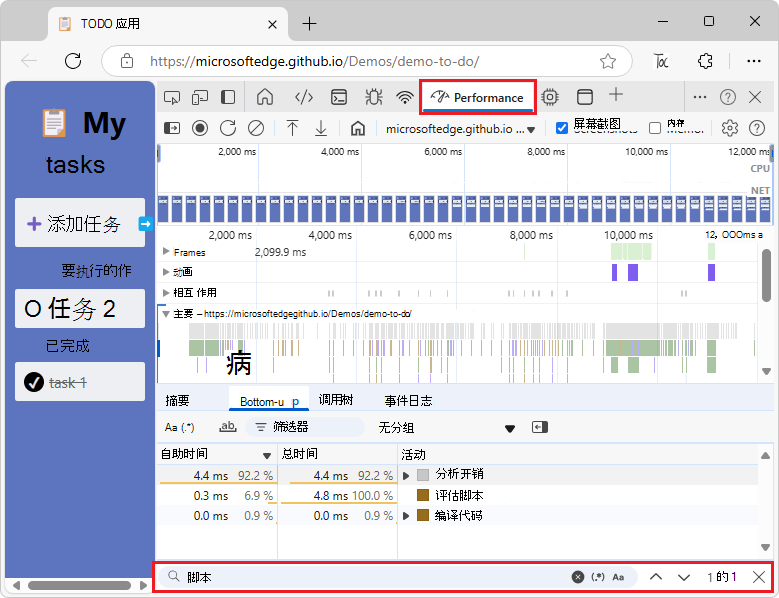Screen dimensions: 779x598
Task: Expand the 分析开销 activity row
Action: (406, 475)
